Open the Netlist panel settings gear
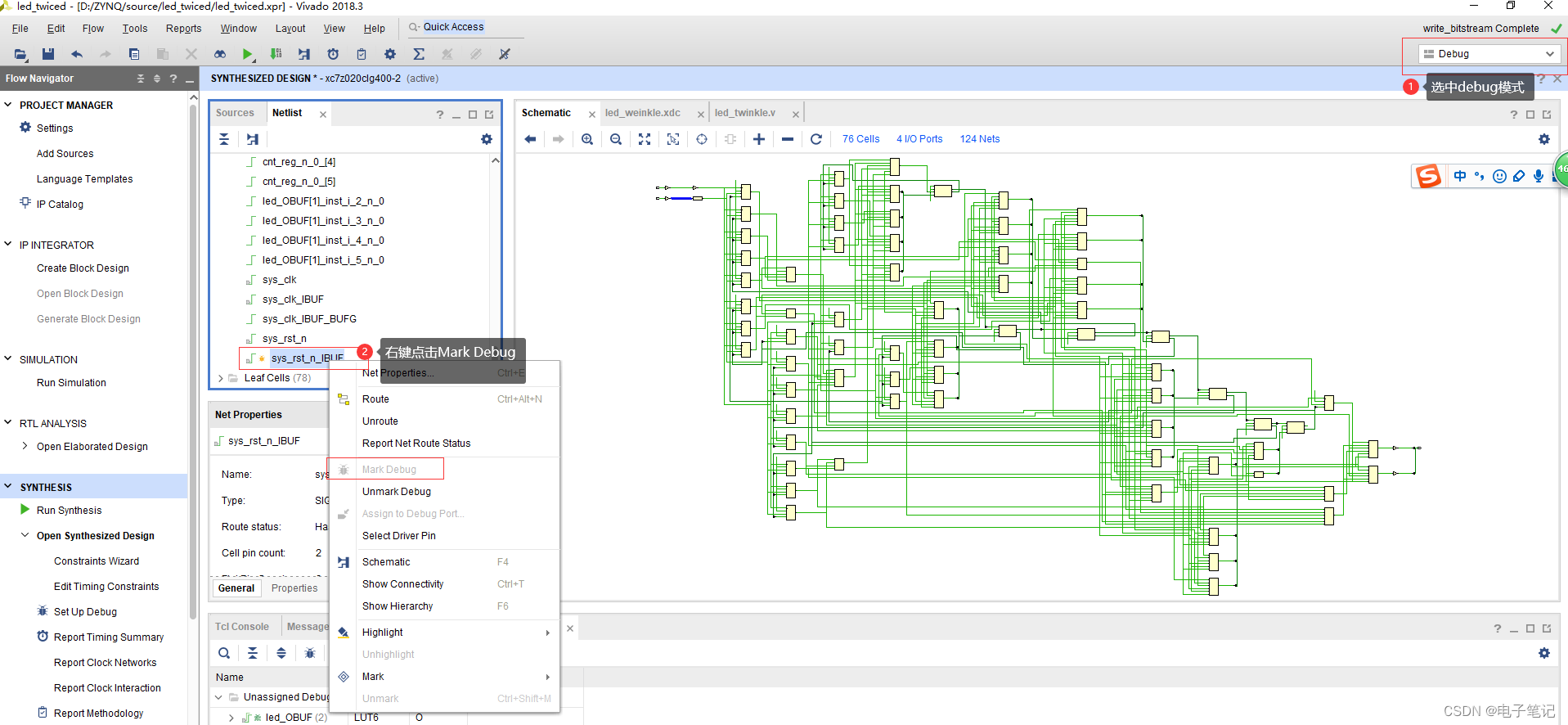 [487, 139]
